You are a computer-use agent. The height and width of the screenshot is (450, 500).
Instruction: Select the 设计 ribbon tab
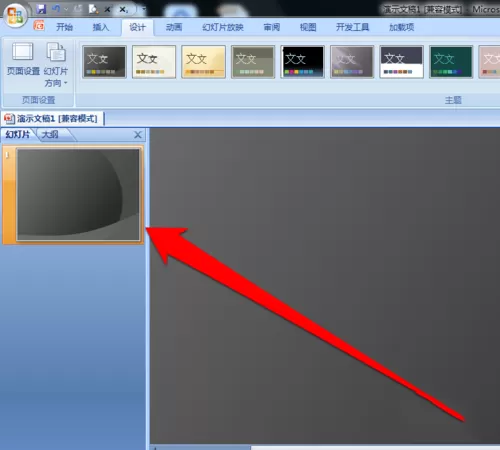(x=137, y=27)
